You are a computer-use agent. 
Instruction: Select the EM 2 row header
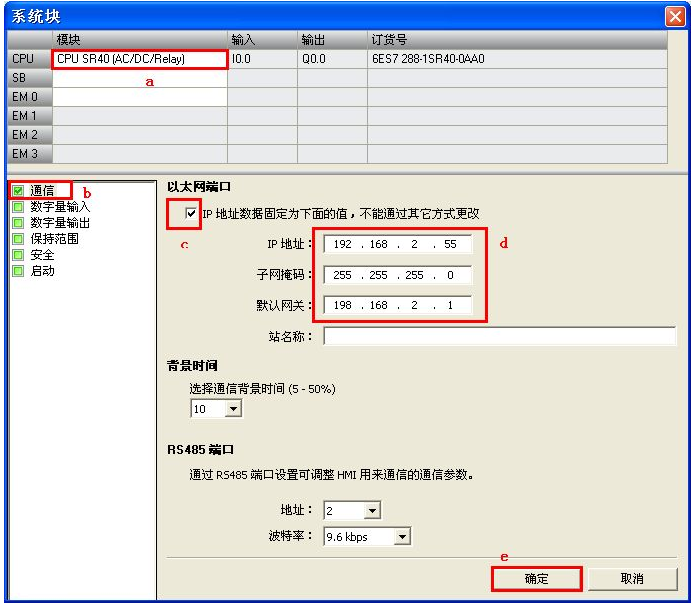(x=30, y=135)
